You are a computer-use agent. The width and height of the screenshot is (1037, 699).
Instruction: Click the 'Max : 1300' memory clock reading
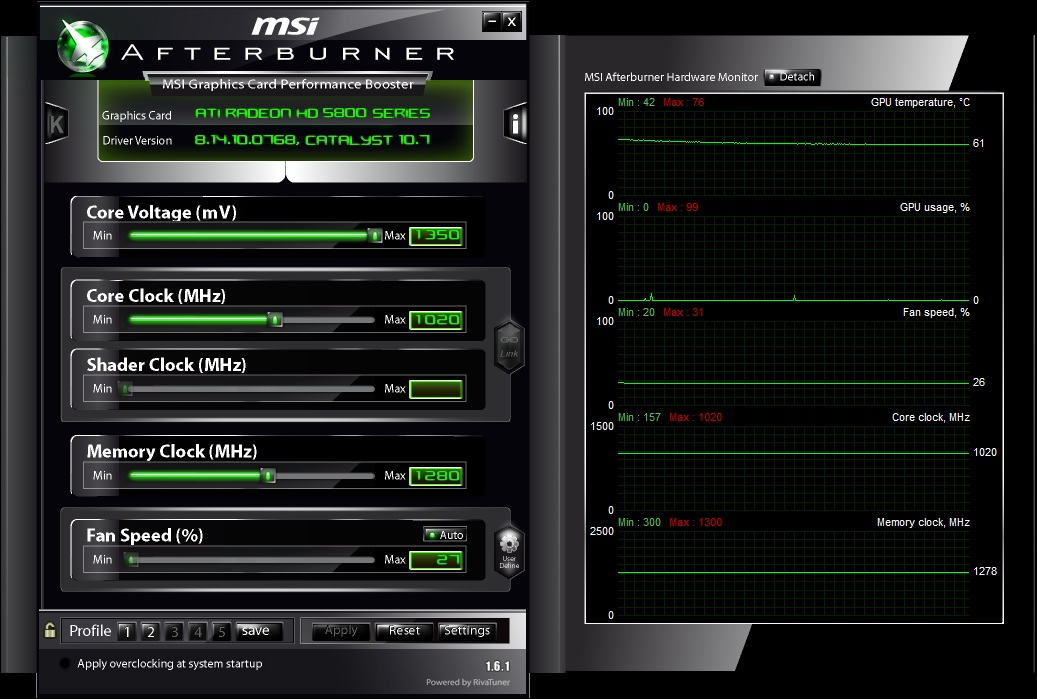pyautogui.click(x=696, y=522)
